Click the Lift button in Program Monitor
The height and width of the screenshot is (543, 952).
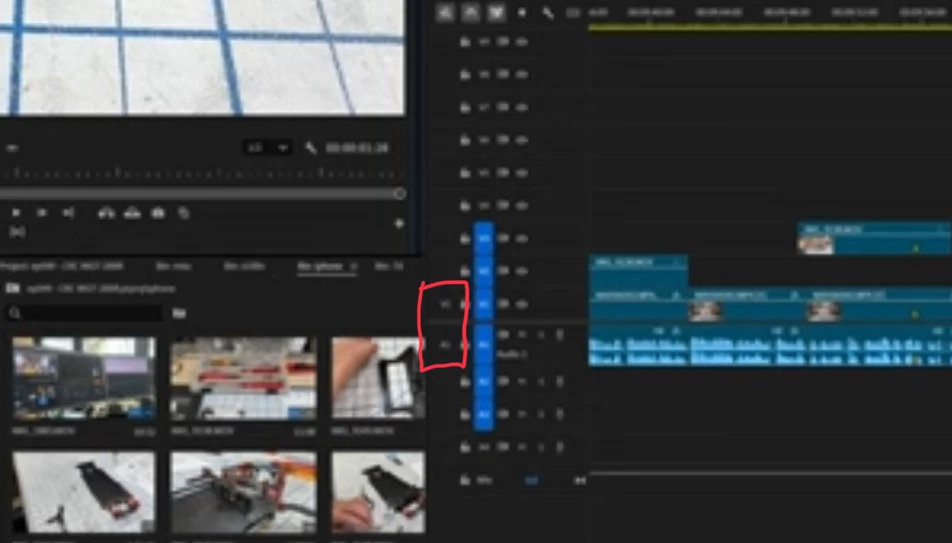[x=106, y=213]
